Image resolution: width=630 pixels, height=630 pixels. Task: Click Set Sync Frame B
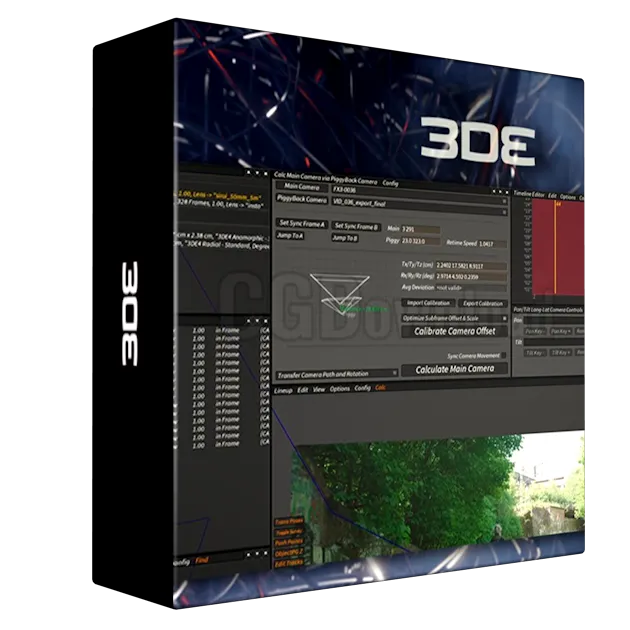click(356, 226)
